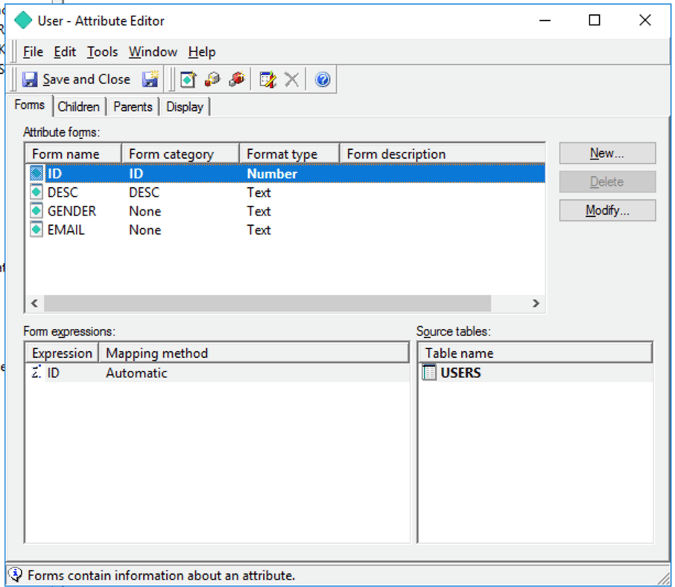The height and width of the screenshot is (587, 675).
Task: Open the Tools menu
Action: [x=102, y=52]
